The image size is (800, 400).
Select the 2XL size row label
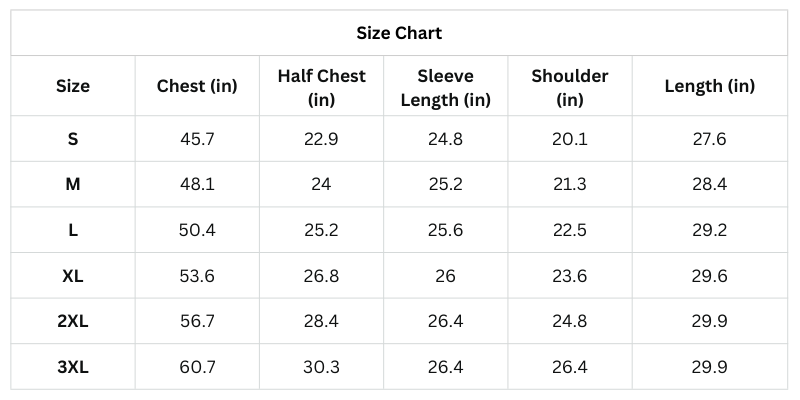[73, 321]
